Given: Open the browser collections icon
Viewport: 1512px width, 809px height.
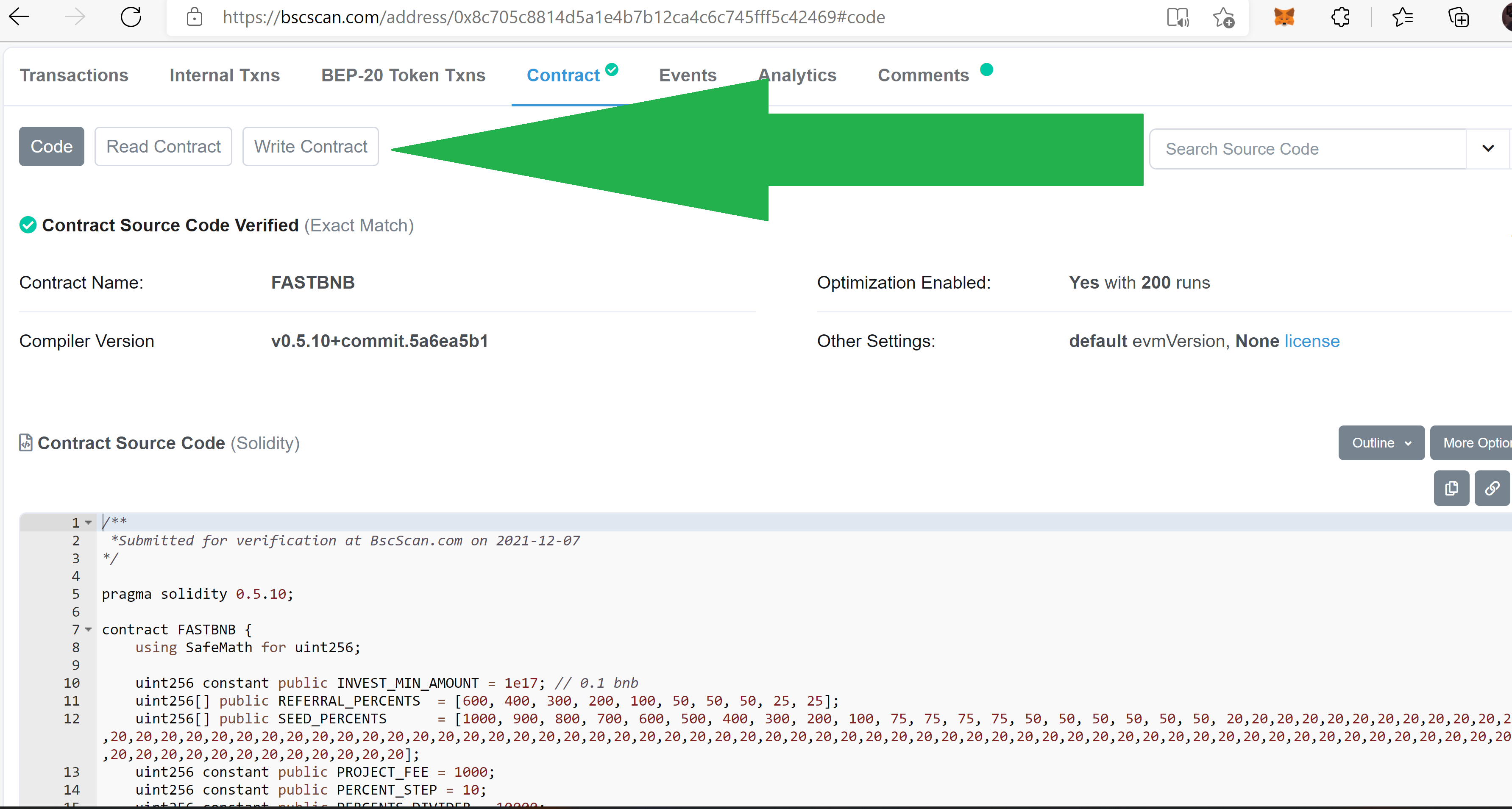Looking at the screenshot, I should (x=1459, y=17).
